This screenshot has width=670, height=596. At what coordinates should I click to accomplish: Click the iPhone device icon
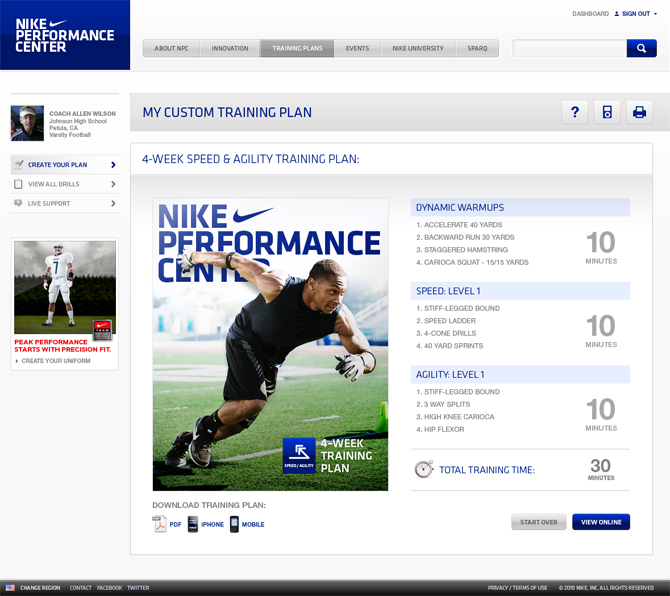tap(193, 524)
